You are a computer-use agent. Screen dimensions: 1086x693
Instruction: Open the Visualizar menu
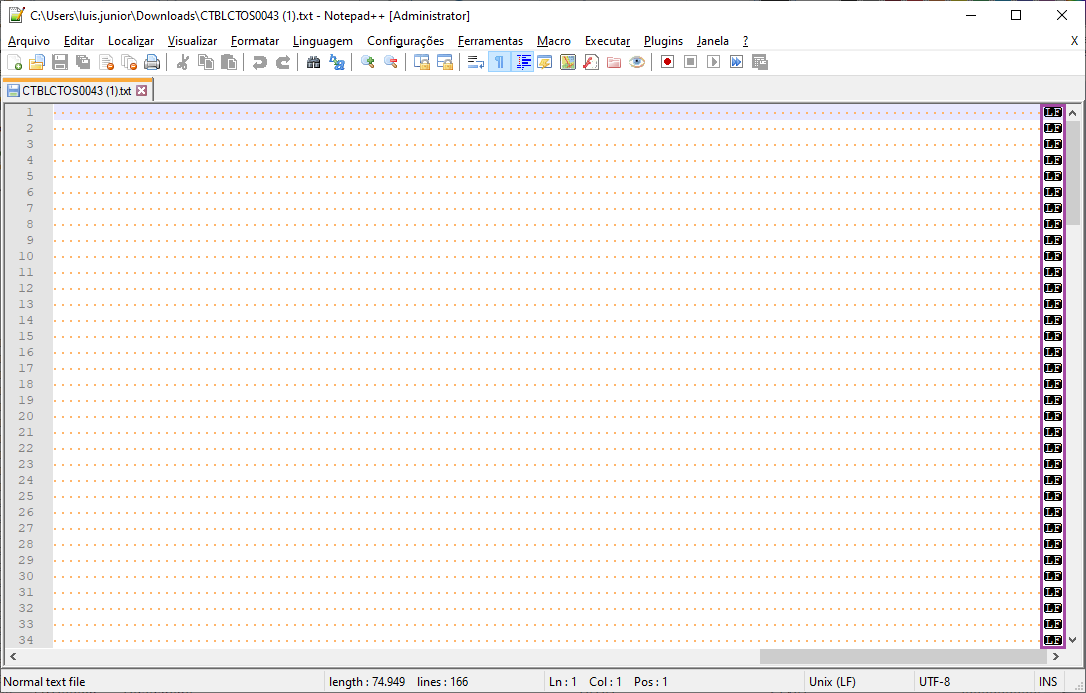193,41
